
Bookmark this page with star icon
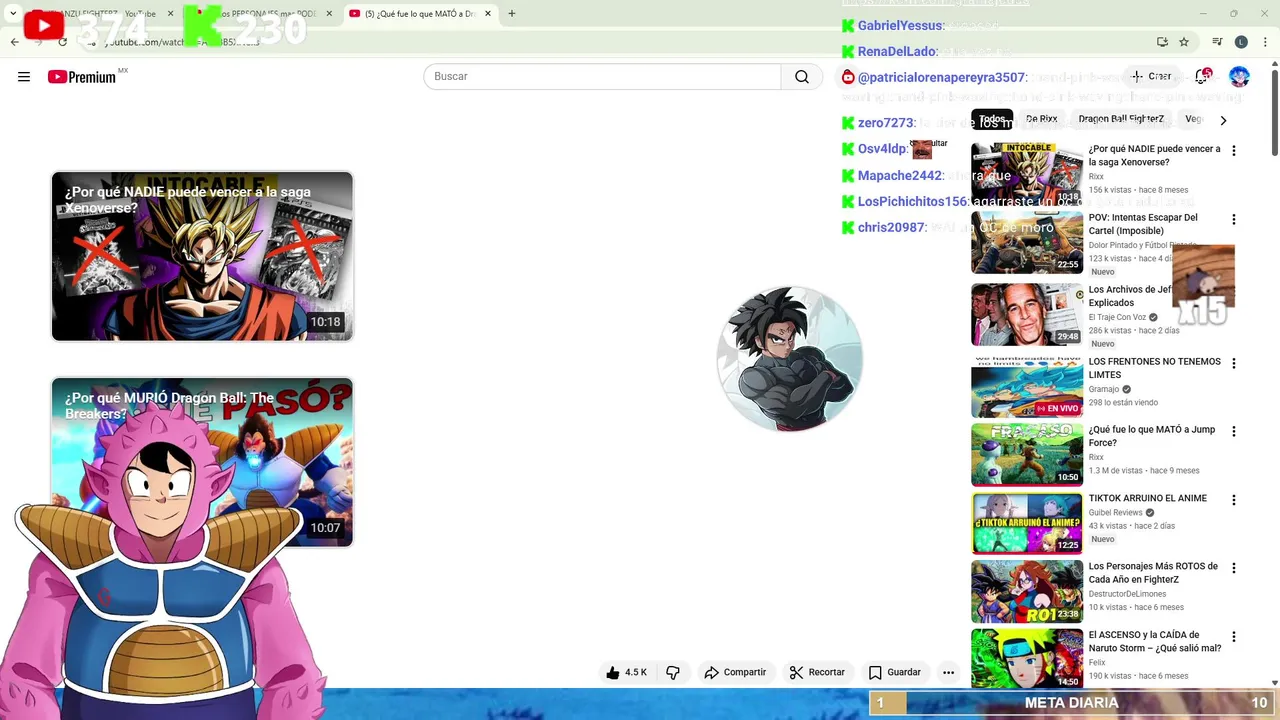click(1184, 42)
